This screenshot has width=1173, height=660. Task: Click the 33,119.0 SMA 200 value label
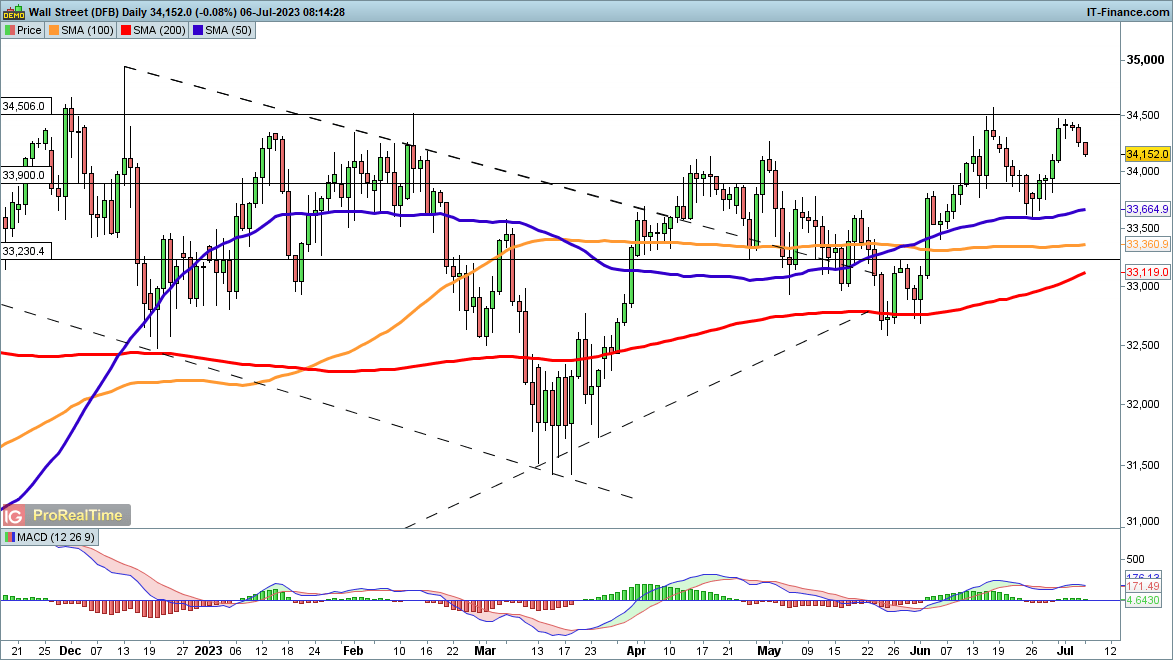tap(1147, 272)
